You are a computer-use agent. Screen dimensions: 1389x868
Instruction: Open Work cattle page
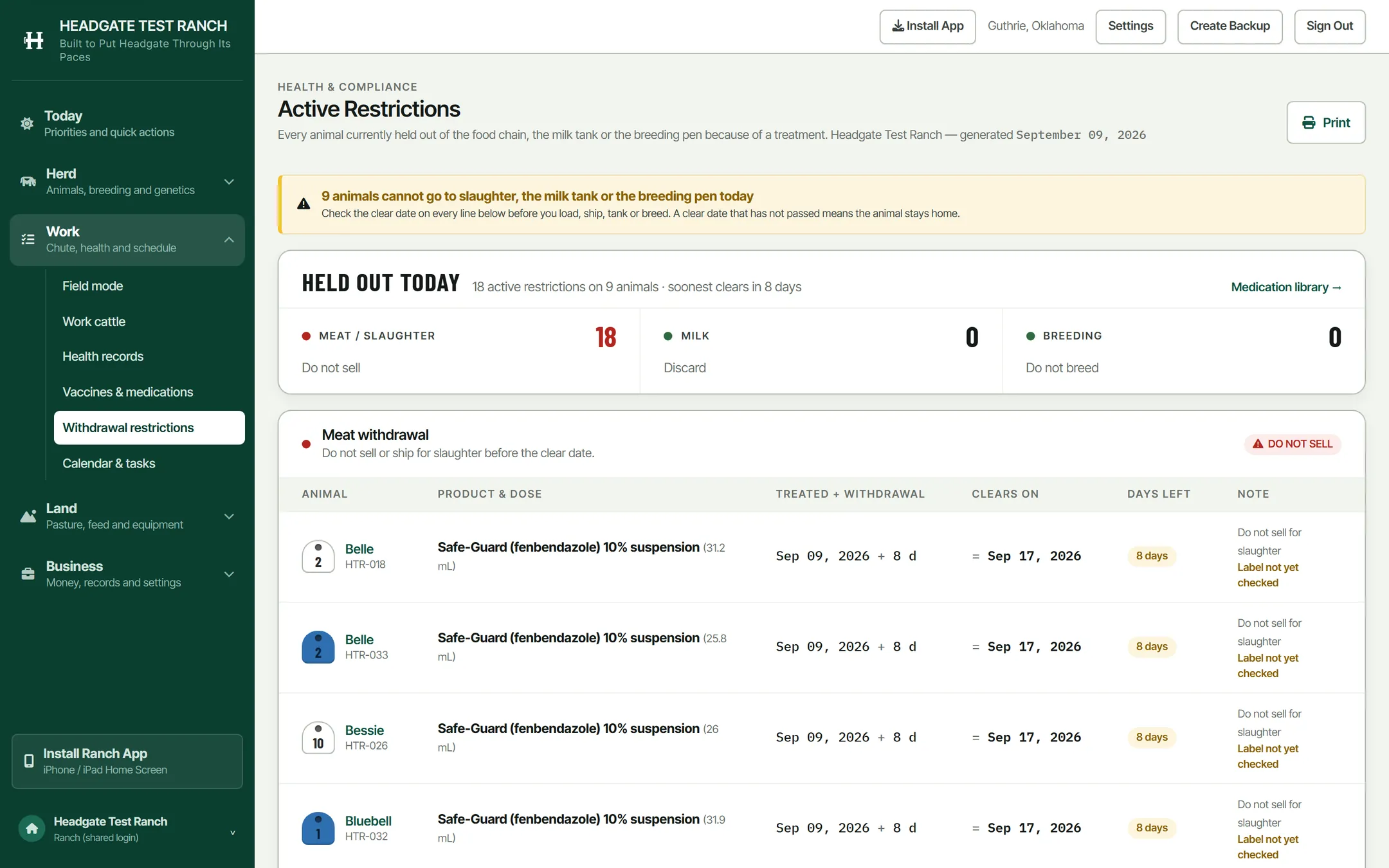coord(149,321)
